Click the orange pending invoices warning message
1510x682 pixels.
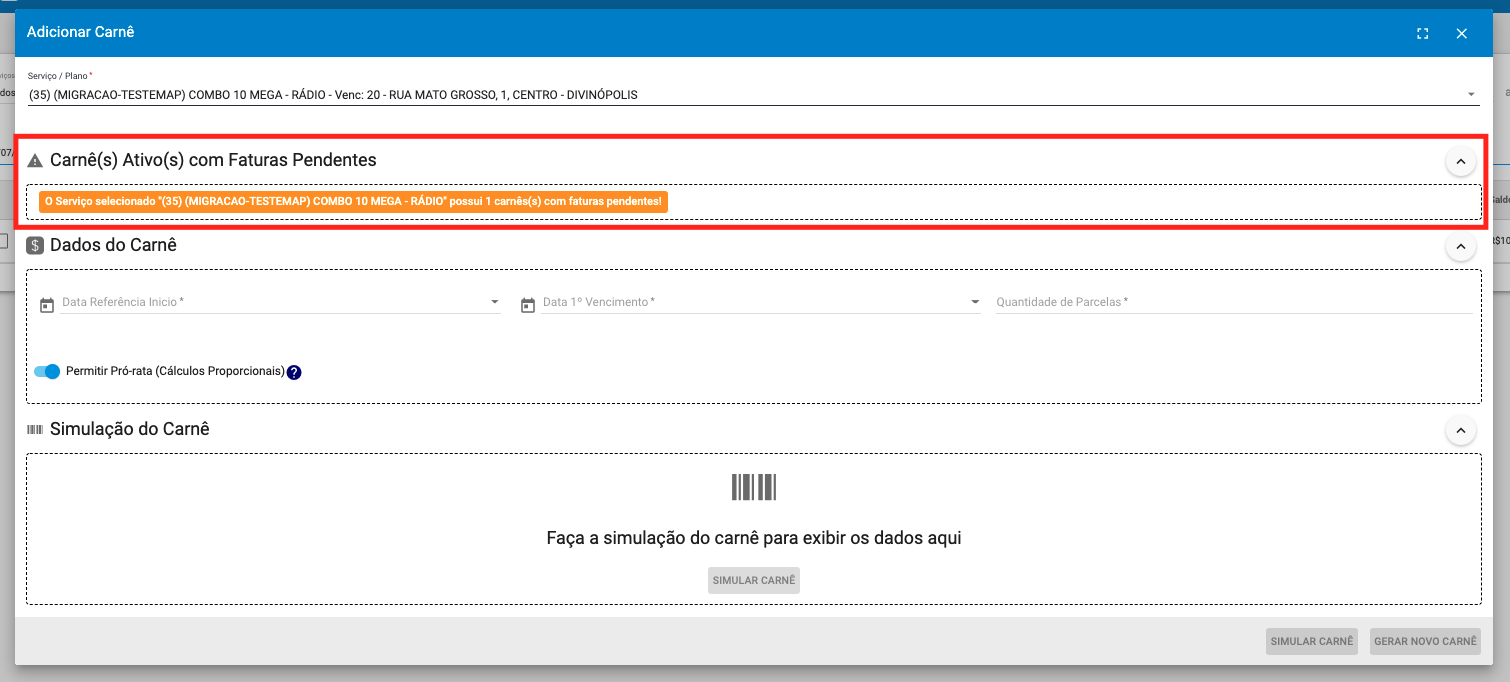coord(353,202)
